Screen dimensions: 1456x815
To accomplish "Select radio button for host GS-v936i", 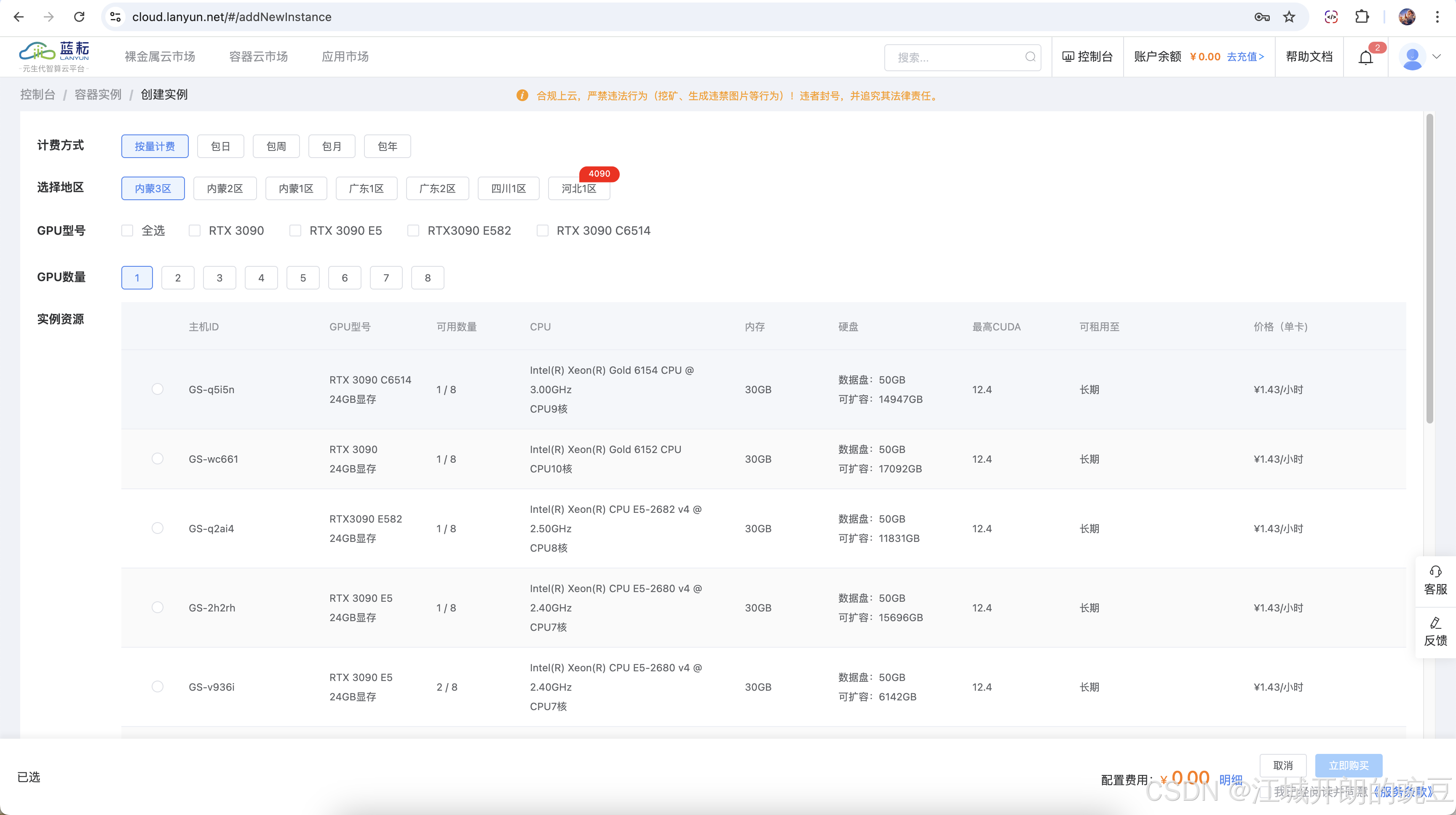I will pyautogui.click(x=158, y=686).
